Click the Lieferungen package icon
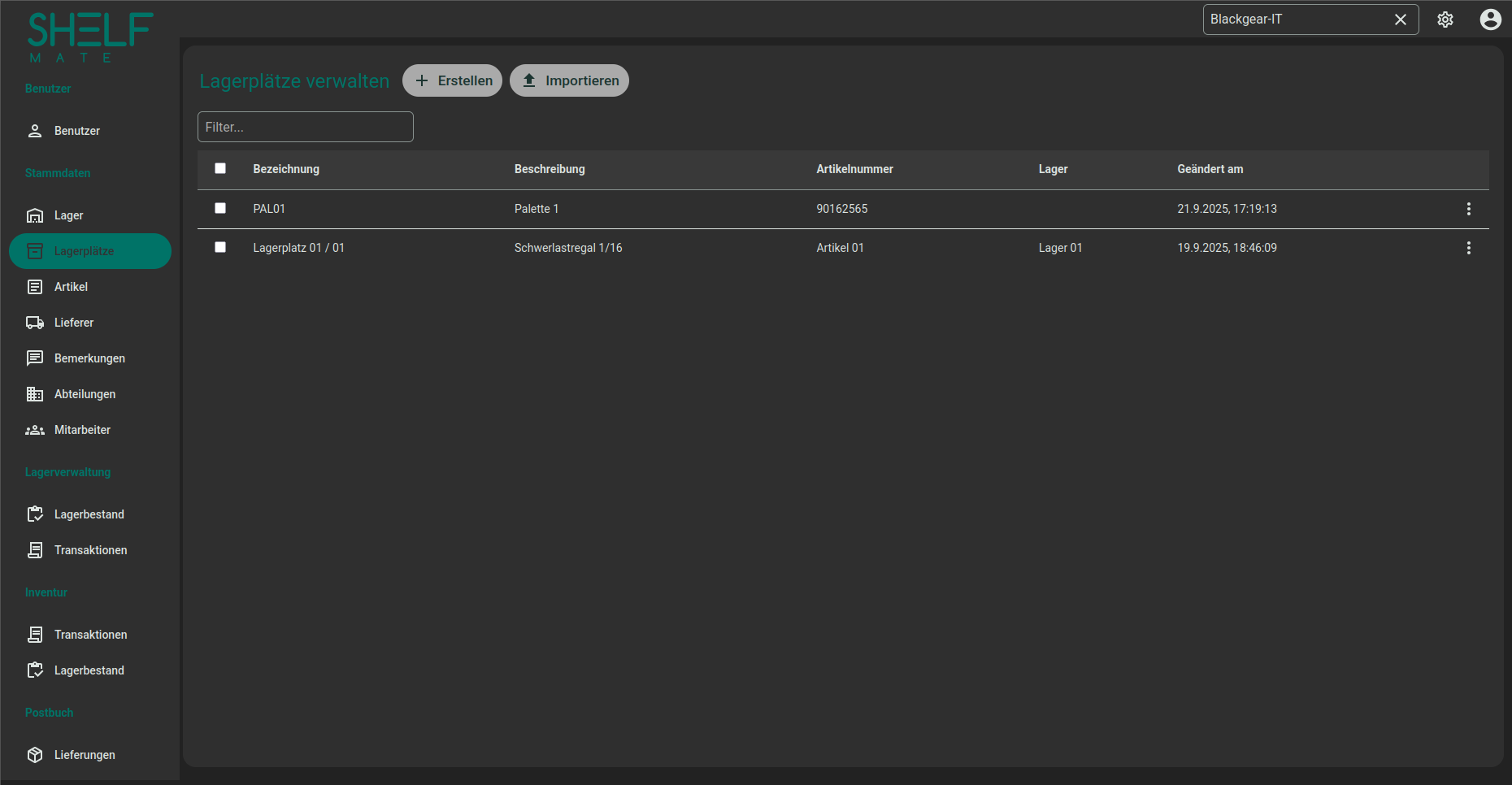This screenshot has height=785, width=1512. [35, 755]
